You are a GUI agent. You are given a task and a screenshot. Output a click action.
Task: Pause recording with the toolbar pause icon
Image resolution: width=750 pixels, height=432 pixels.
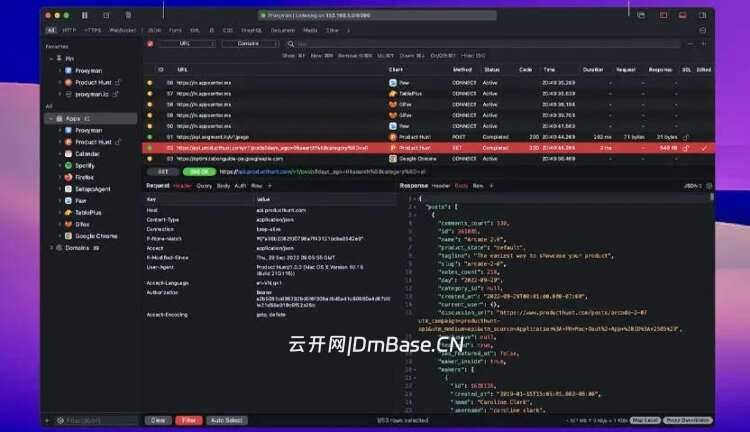(x=85, y=15)
